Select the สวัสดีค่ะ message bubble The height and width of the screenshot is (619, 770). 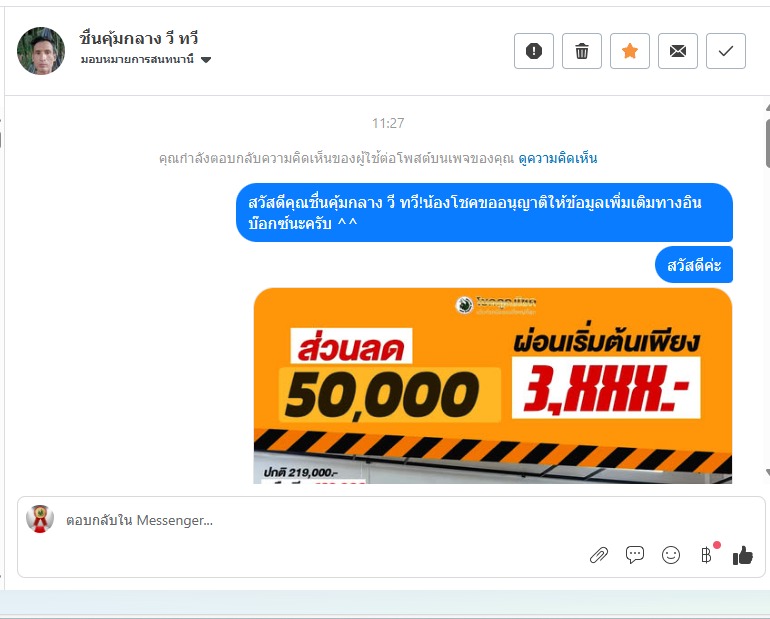click(693, 265)
